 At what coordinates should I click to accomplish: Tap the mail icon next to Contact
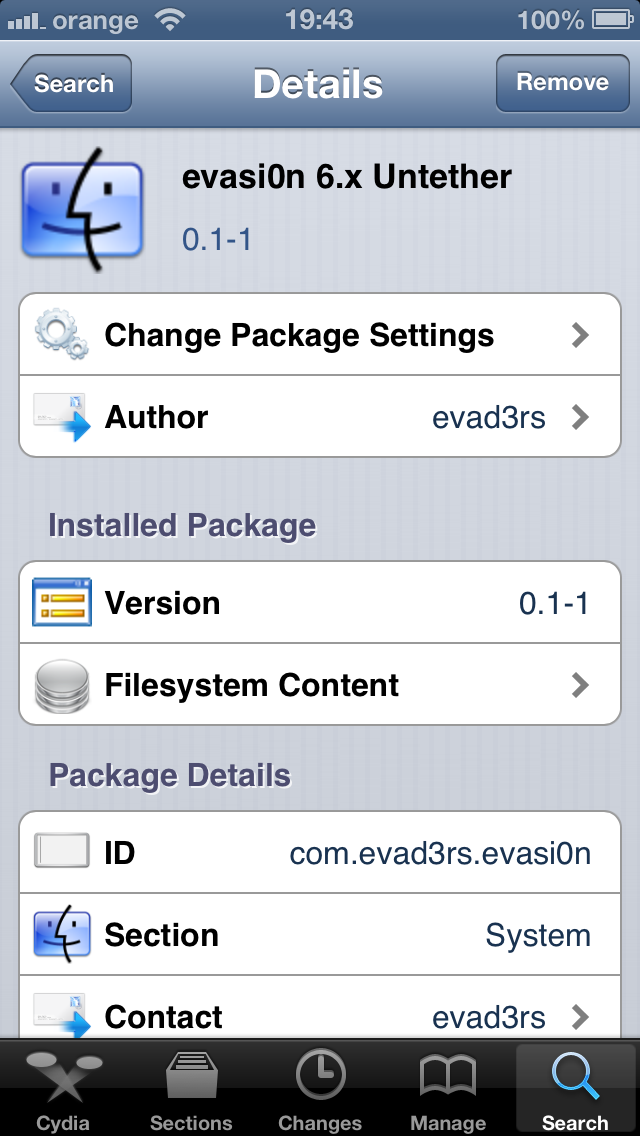[62, 1015]
